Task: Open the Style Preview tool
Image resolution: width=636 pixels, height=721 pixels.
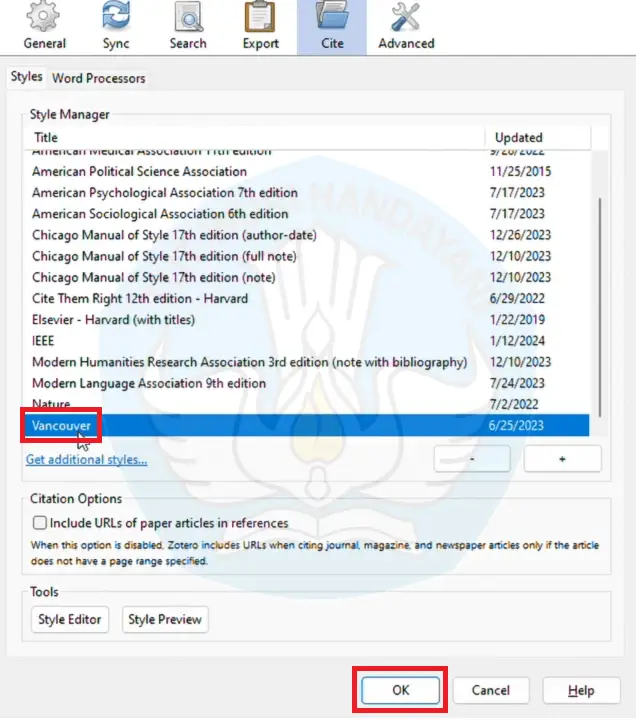Action: 165,619
